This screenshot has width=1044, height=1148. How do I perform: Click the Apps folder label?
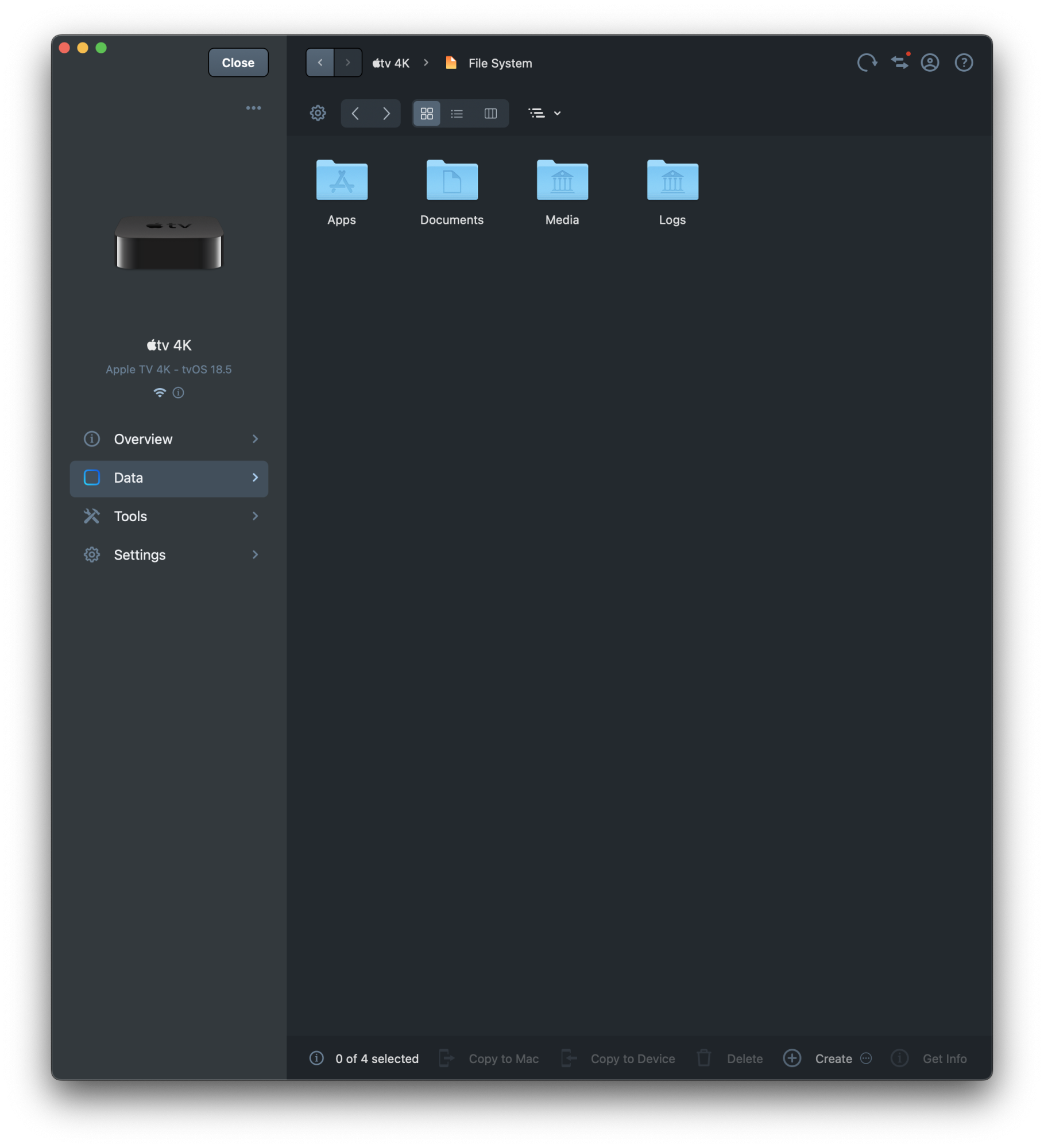(342, 220)
